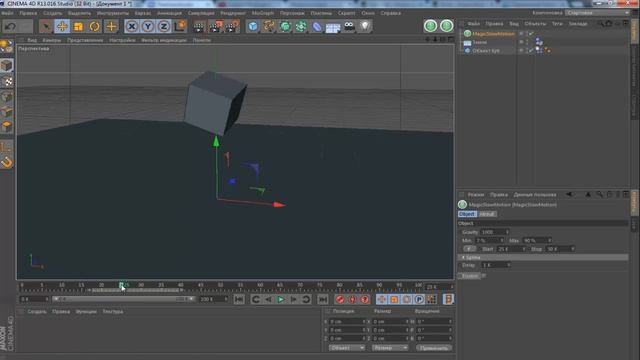
Task: Render the active view clapperboard icon
Action: point(199,27)
